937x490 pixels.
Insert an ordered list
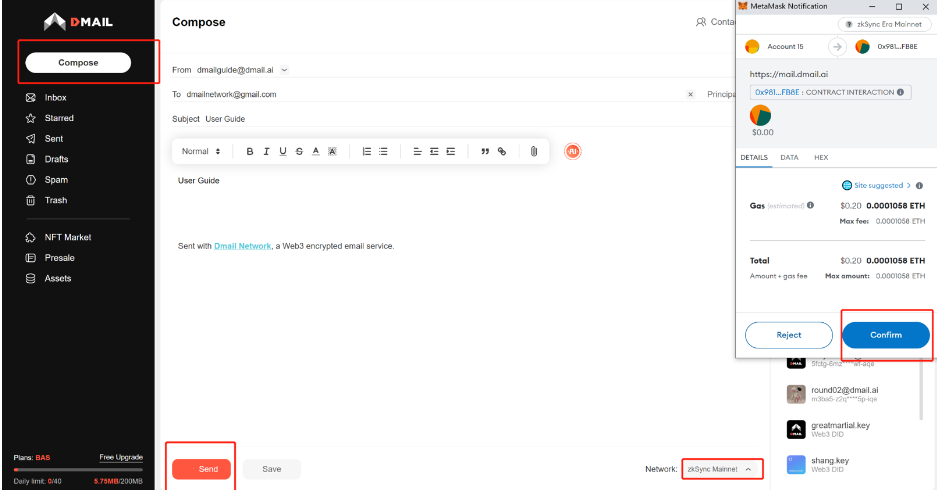coord(367,152)
